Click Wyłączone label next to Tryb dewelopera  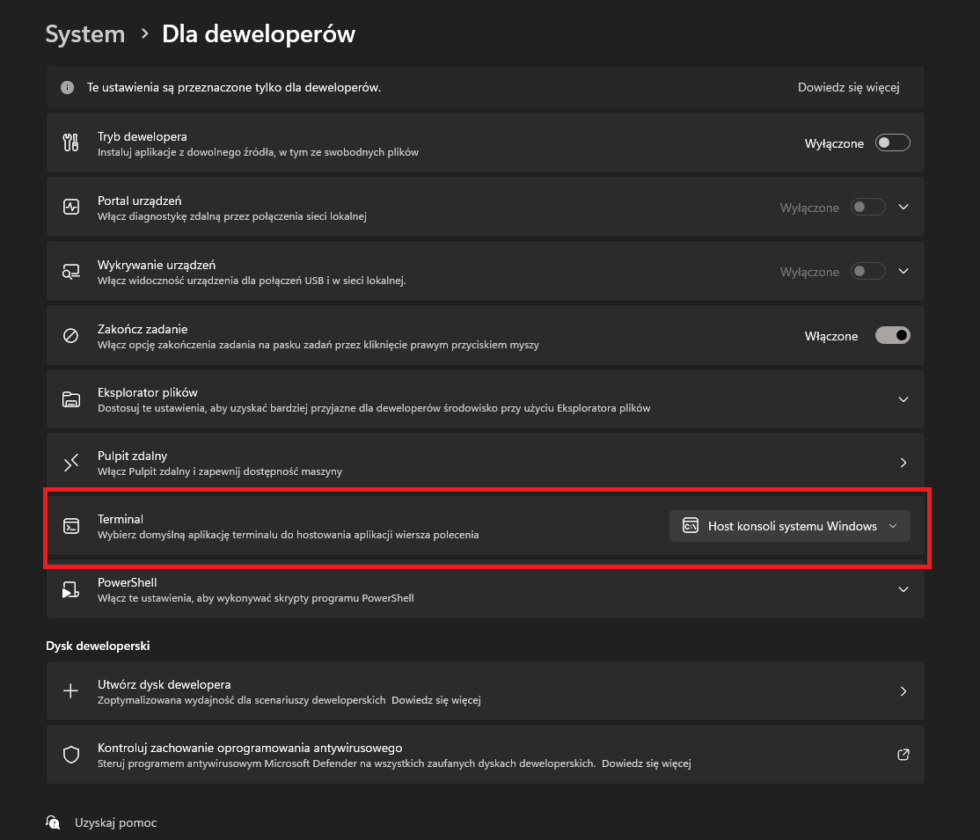point(834,144)
